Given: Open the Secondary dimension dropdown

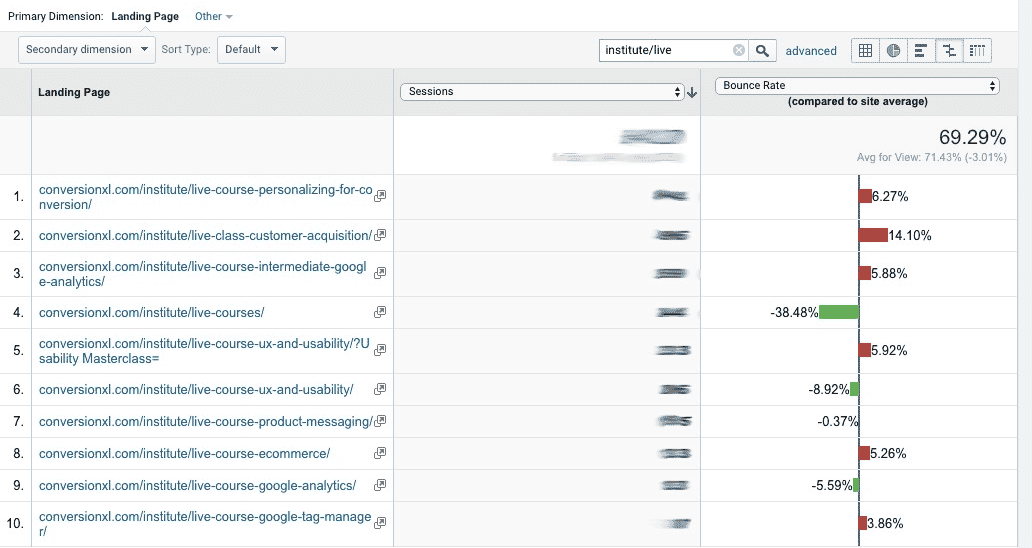Looking at the screenshot, I should pos(87,50).
